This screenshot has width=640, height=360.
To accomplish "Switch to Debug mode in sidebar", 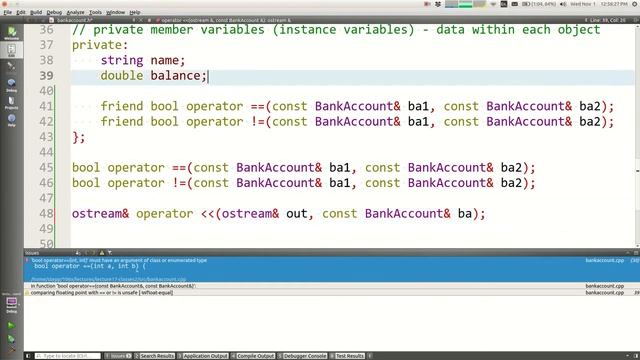I will point(11,85).
